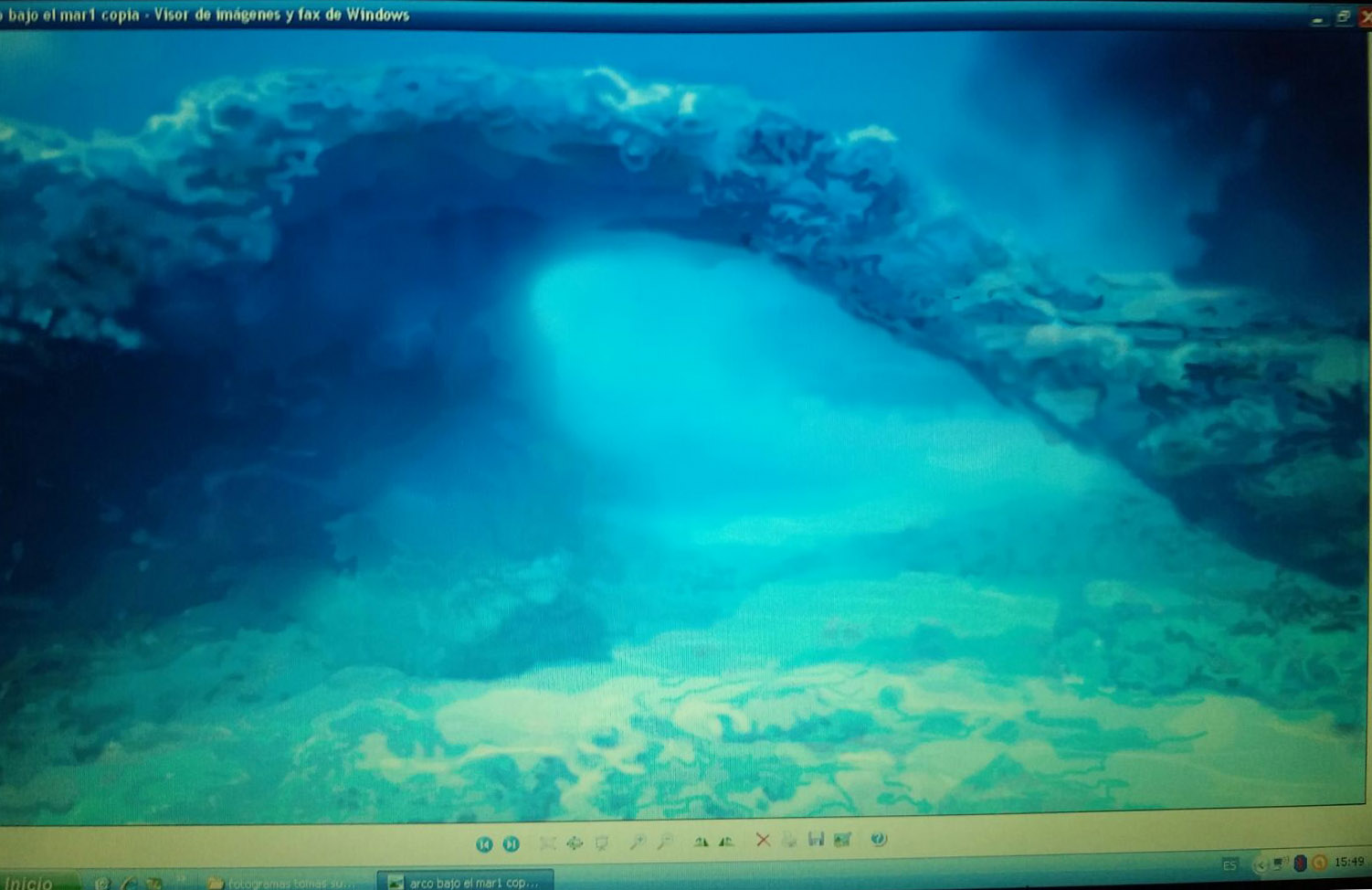Show image at Actual Size
Viewport: 1372px width, 890px height.
click(x=575, y=843)
